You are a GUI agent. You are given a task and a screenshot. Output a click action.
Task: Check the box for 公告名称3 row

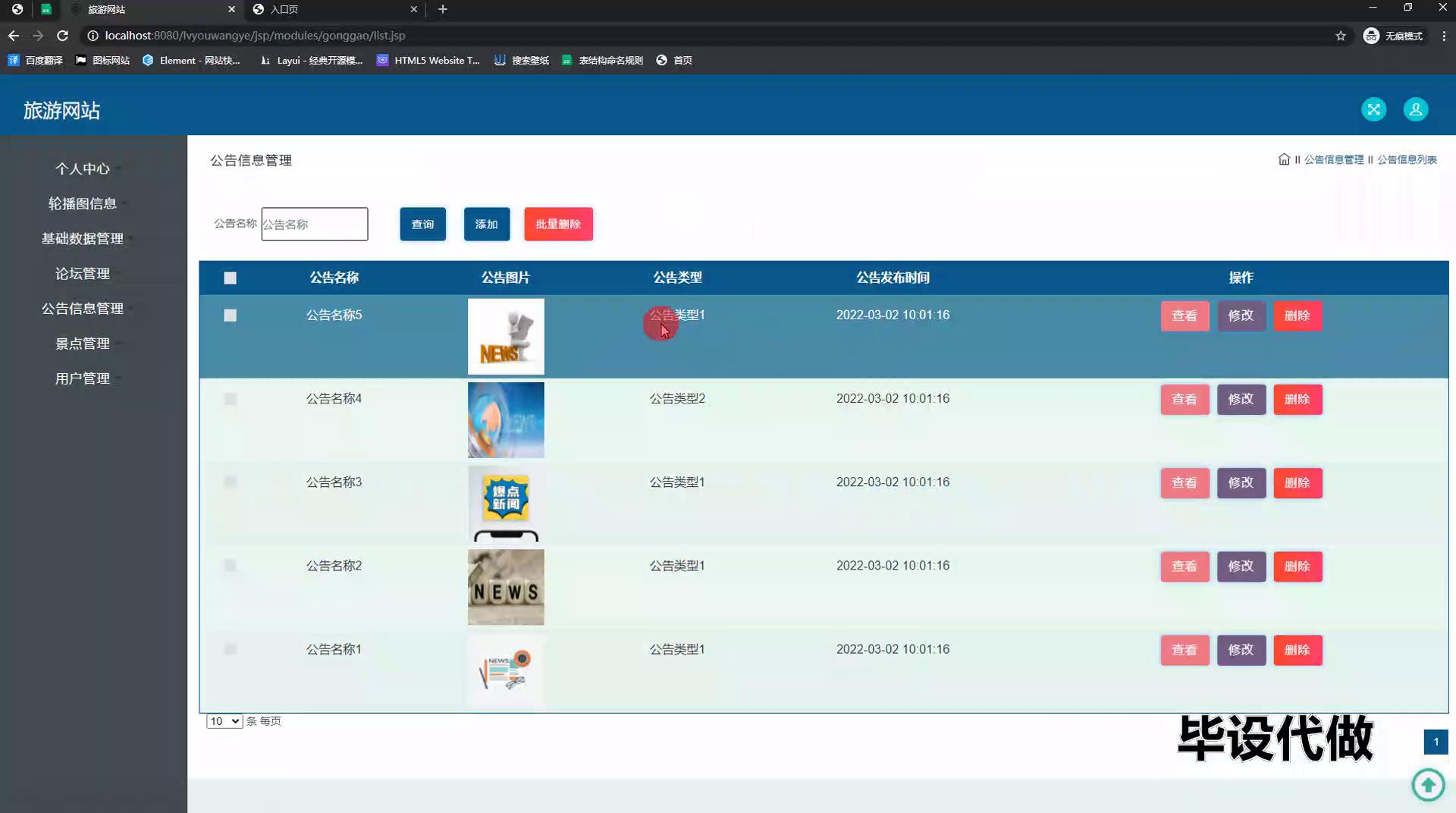click(x=230, y=482)
